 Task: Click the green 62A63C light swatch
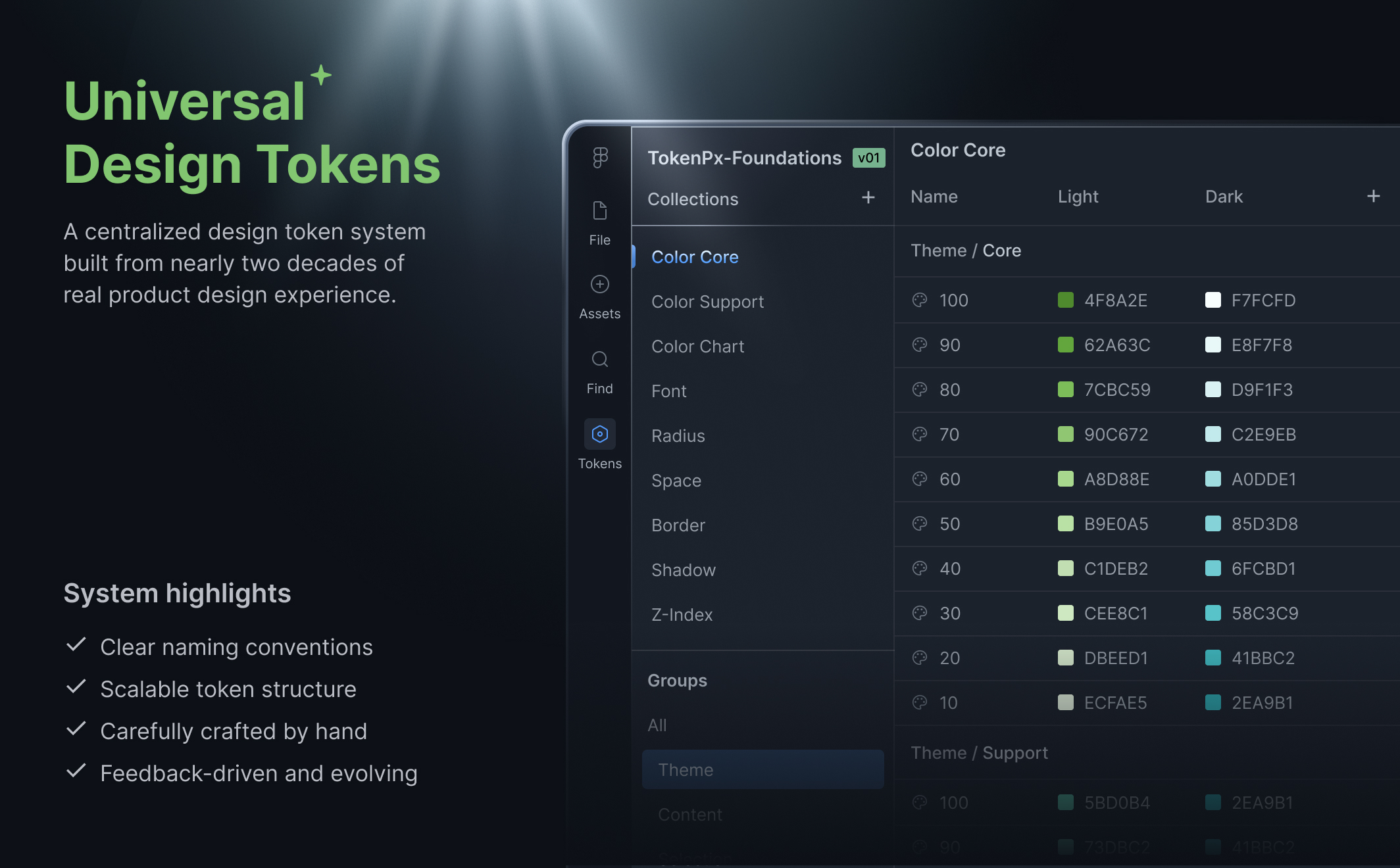pos(1066,345)
